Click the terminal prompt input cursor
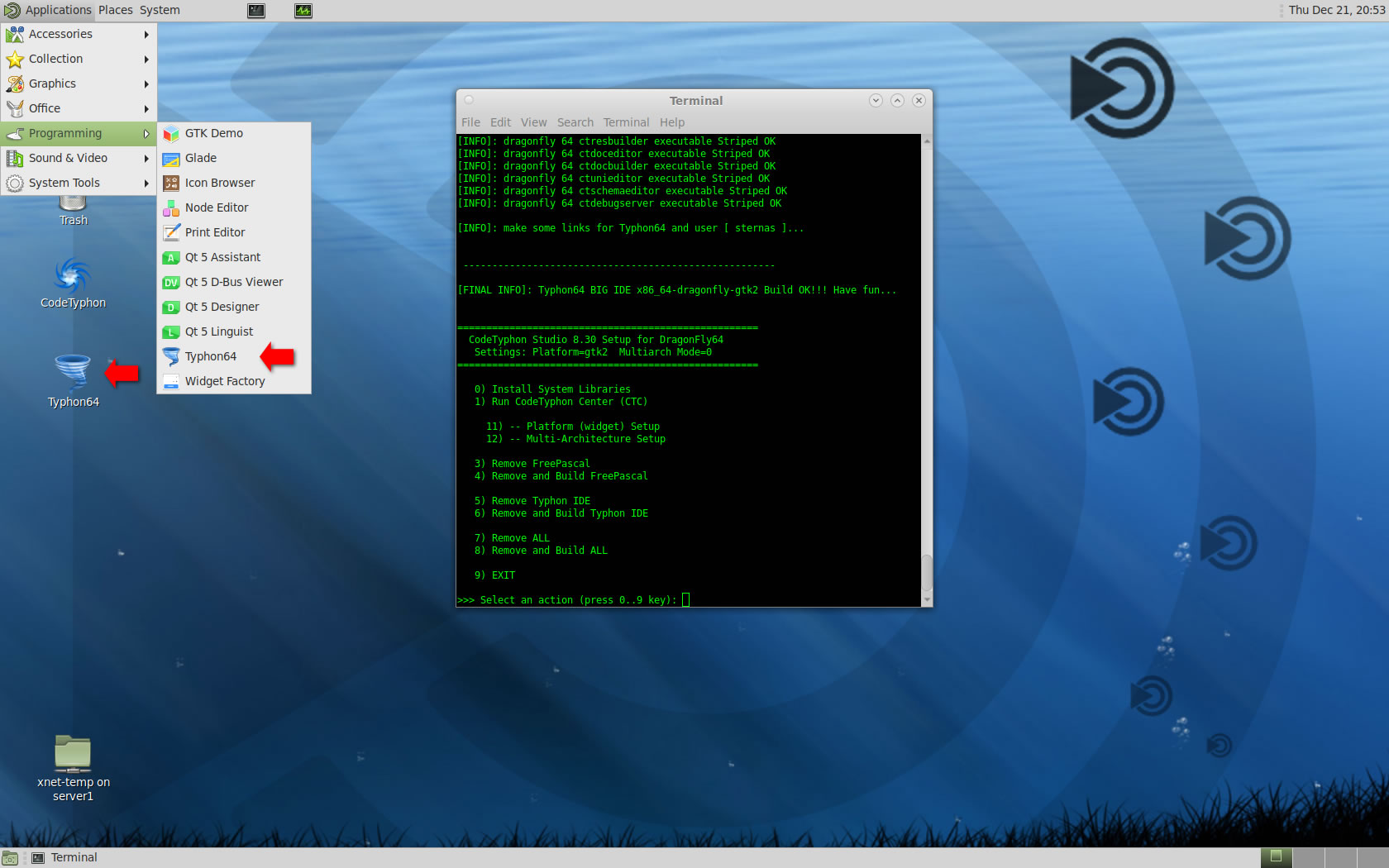 (685, 600)
